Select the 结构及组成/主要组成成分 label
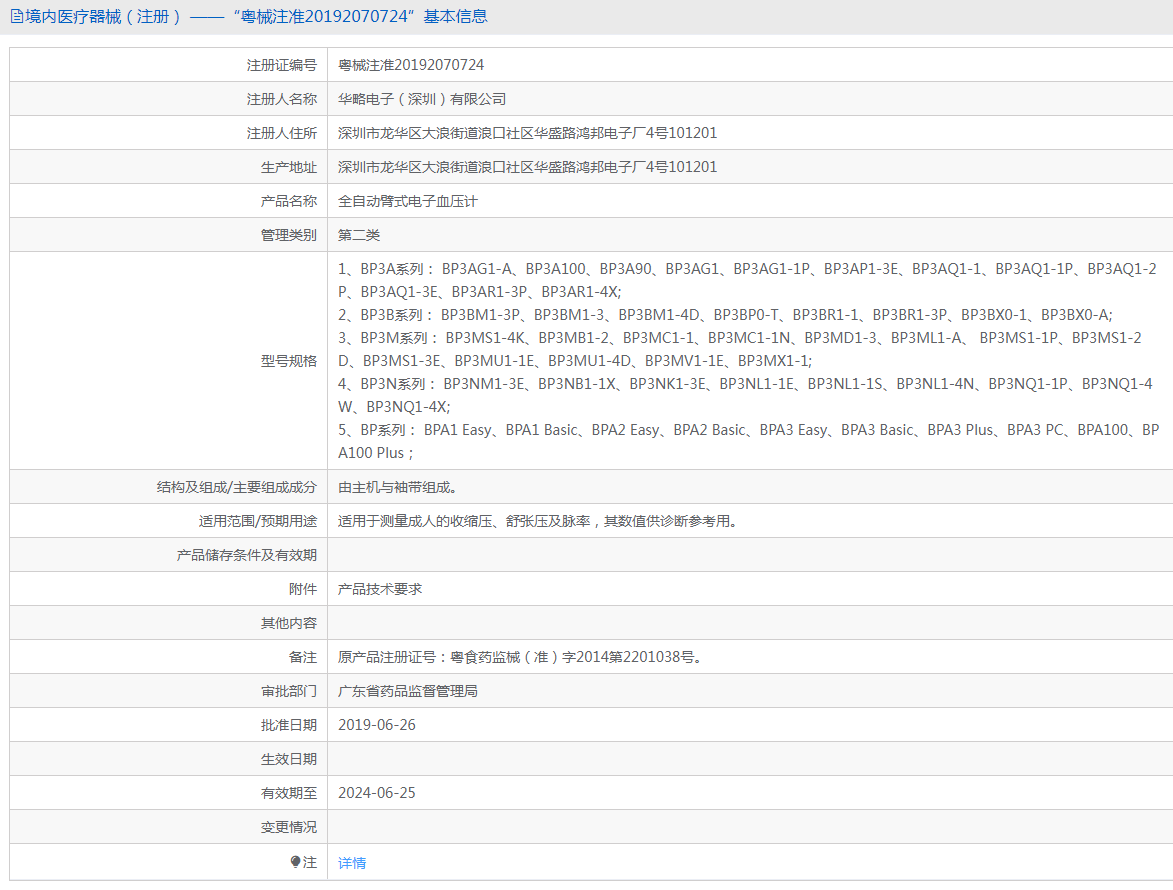The width and height of the screenshot is (1173, 890). coord(236,488)
